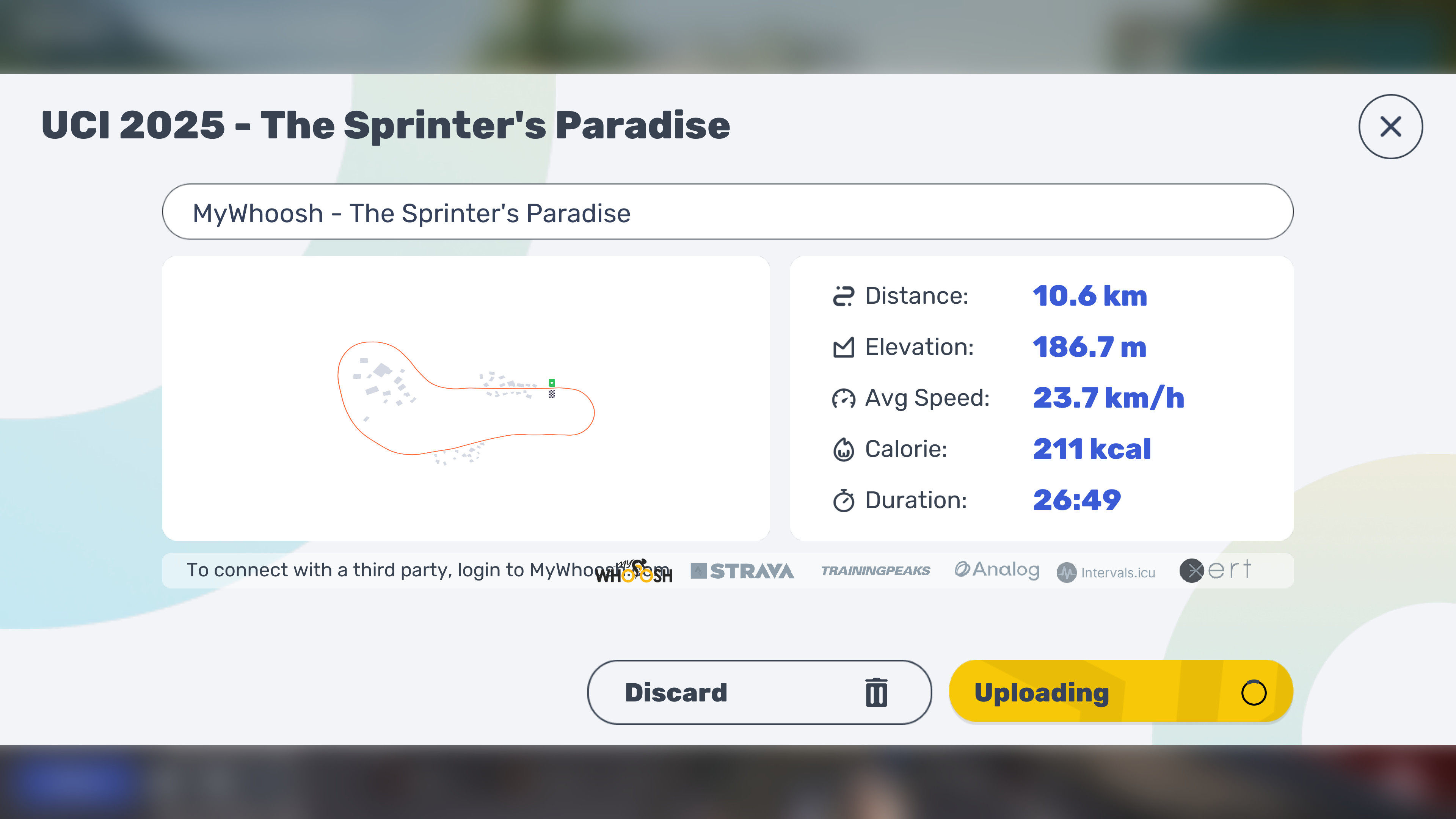
Task: Click the trash can icon
Action: (876, 692)
